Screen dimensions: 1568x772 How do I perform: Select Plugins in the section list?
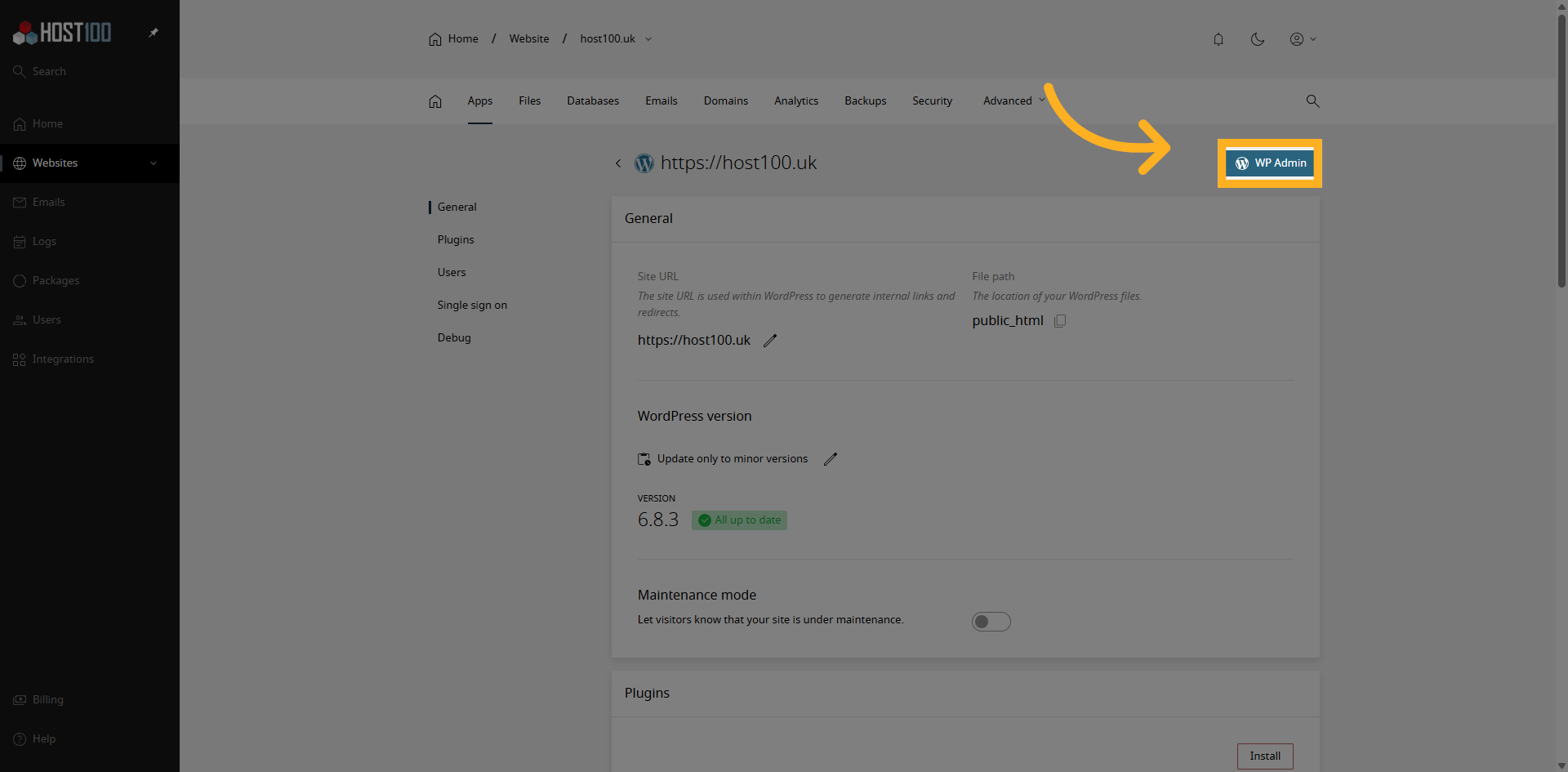pos(456,239)
